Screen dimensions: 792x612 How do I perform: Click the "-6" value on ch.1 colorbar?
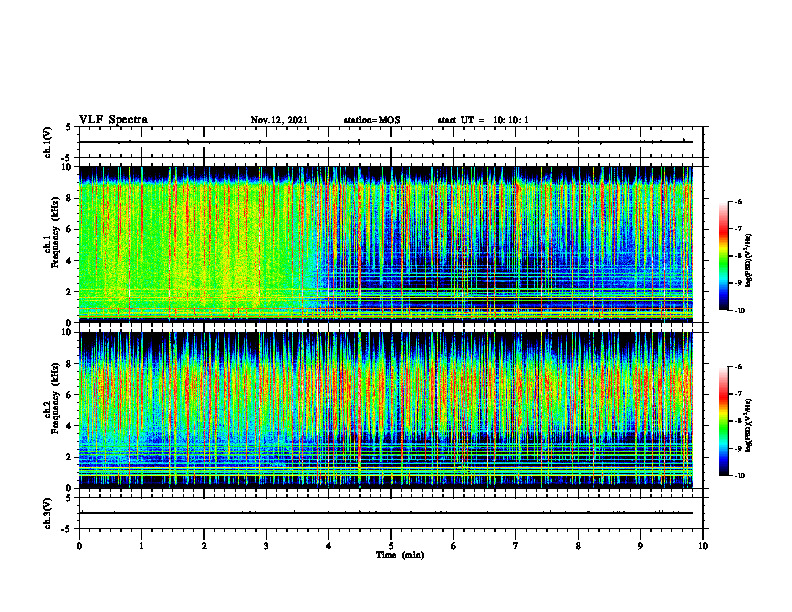tap(737, 201)
